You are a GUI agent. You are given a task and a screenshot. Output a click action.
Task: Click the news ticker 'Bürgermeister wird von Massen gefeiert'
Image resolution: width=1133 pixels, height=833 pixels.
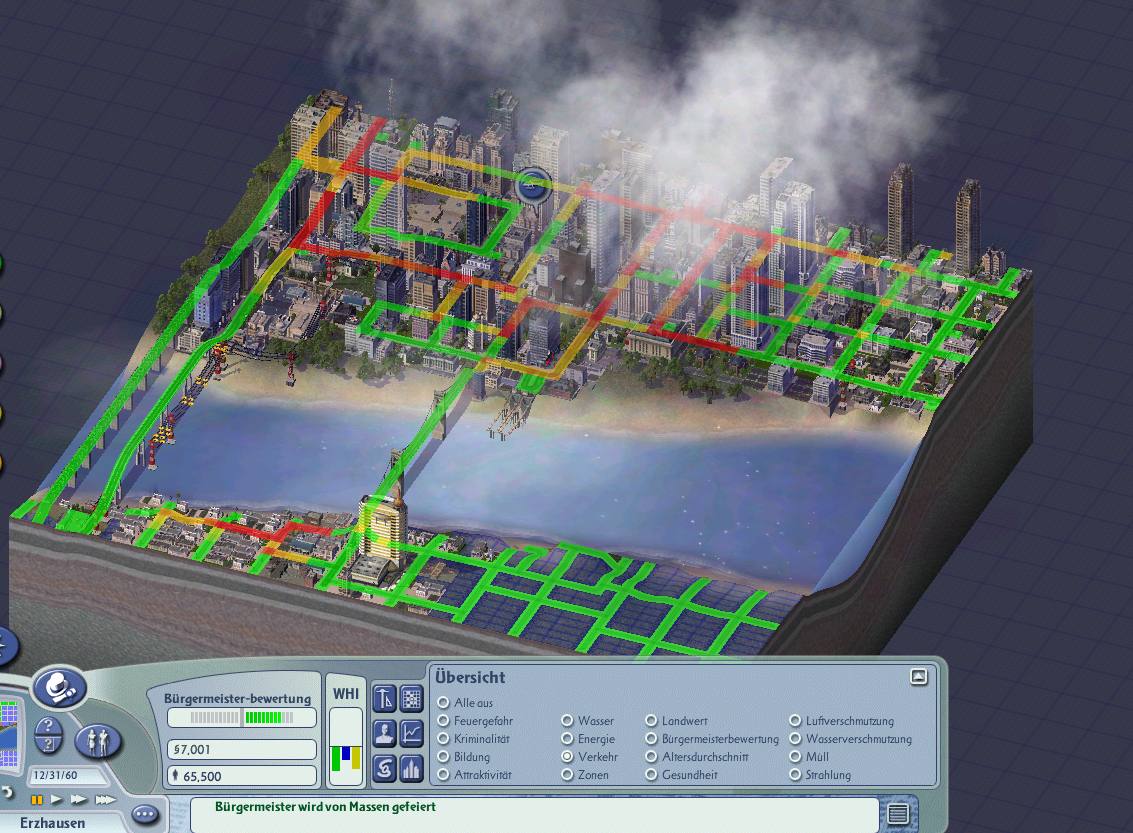(325, 807)
